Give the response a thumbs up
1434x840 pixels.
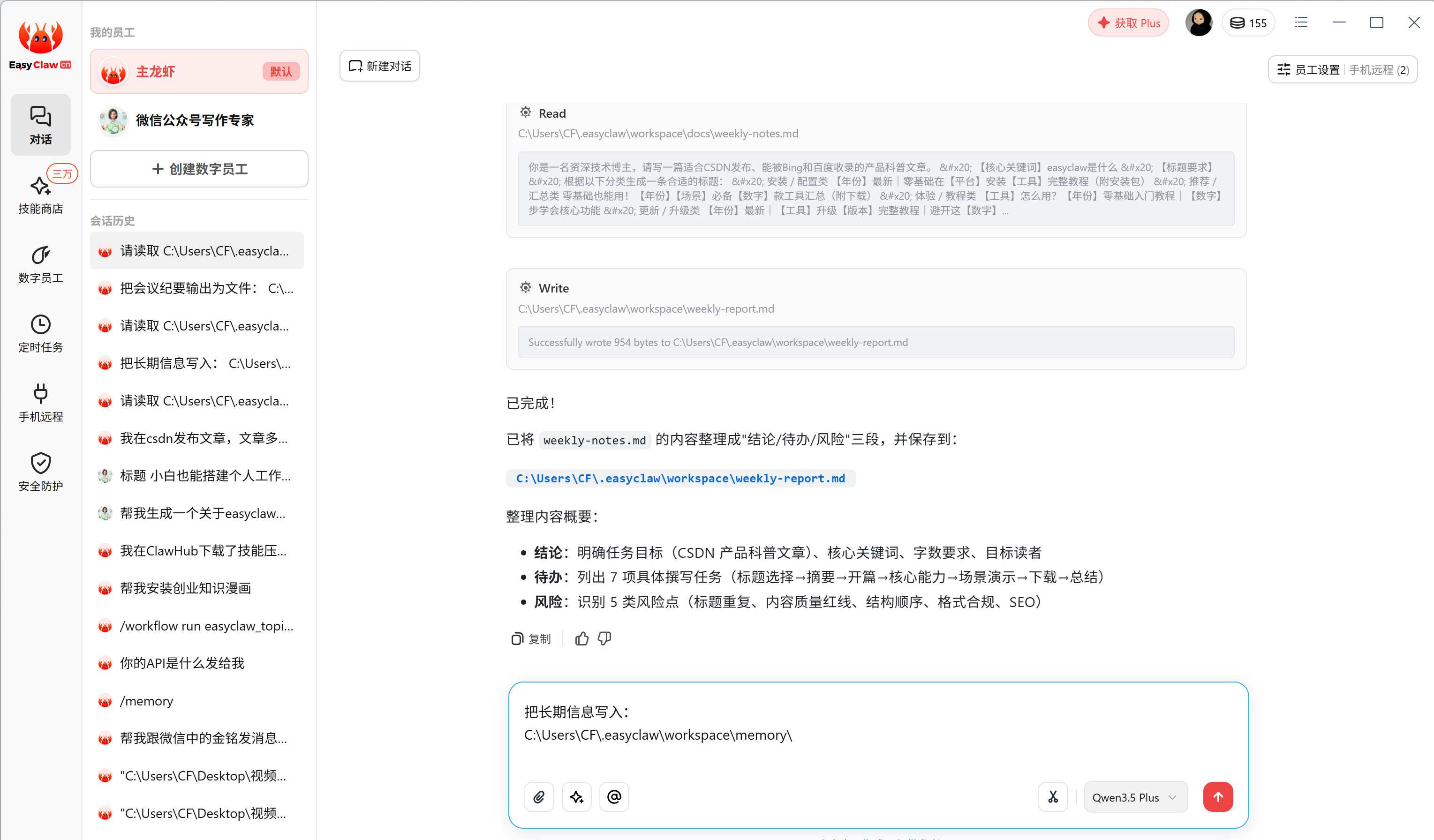(x=581, y=639)
